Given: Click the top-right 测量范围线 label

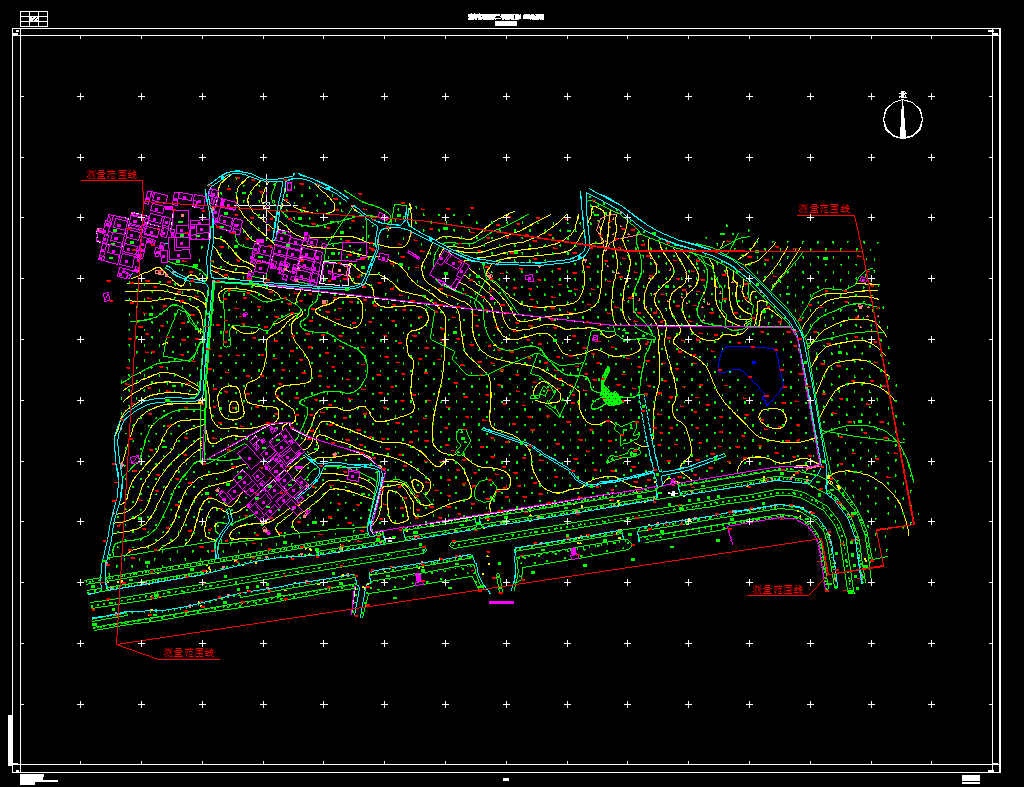Looking at the screenshot, I should pyautogui.click(x=823, y=210).
